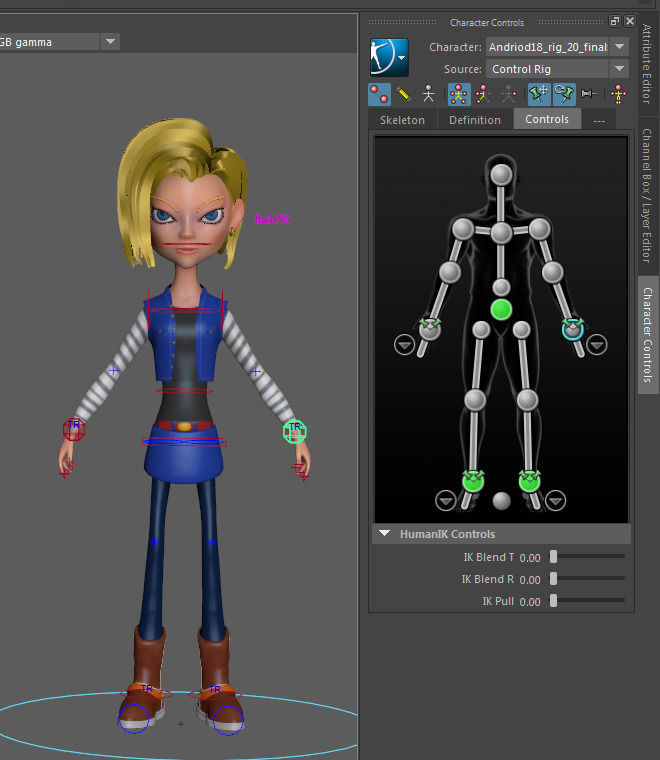
Task: Select the gray spine effector above green hips
Action: tap(501, 287)
